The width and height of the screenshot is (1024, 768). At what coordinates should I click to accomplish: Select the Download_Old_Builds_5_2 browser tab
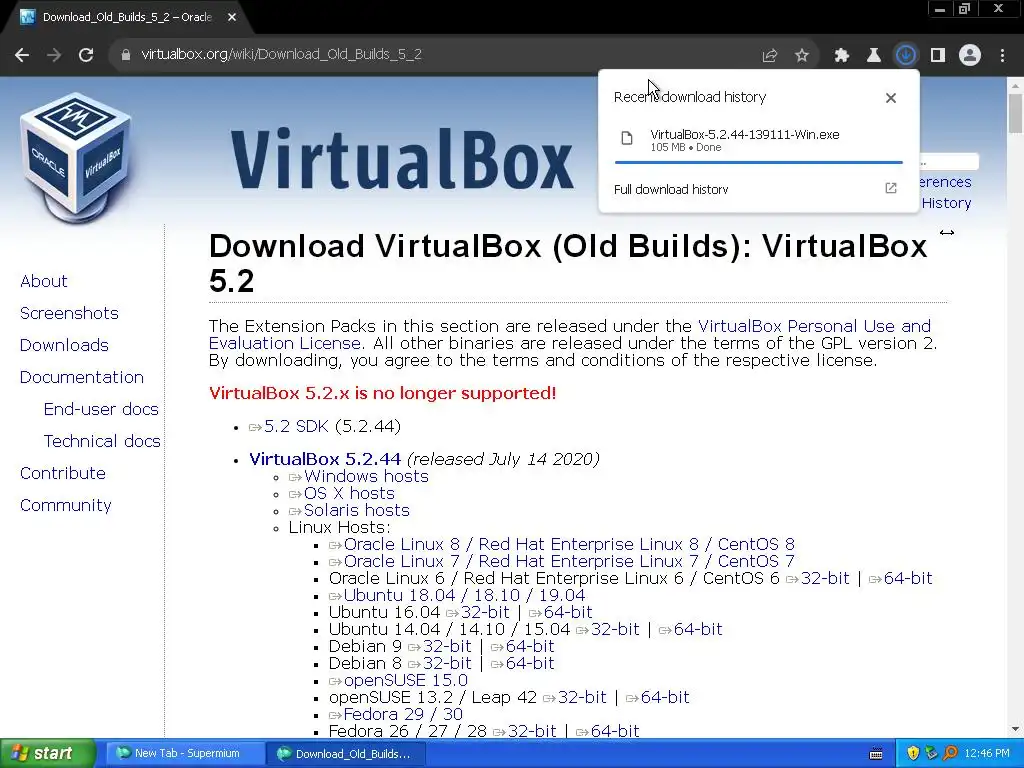(127, 17)
